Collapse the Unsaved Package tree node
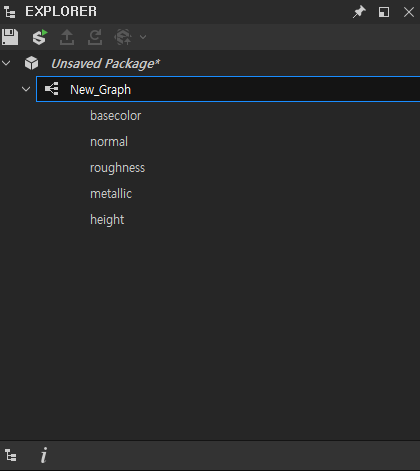 pos(6,63)
